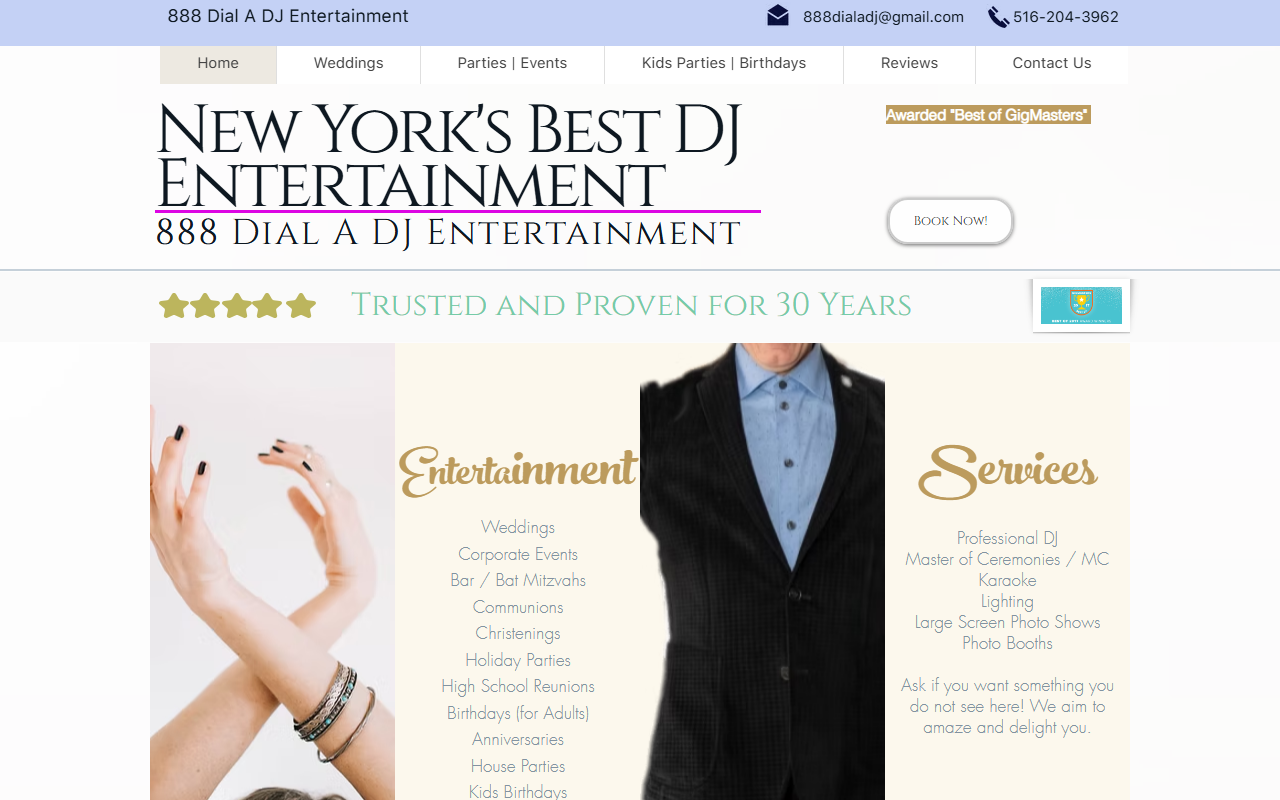Open Parties | Events menu tab
Viewport: 1280px width, 800px height.
(x=512, y=63)
